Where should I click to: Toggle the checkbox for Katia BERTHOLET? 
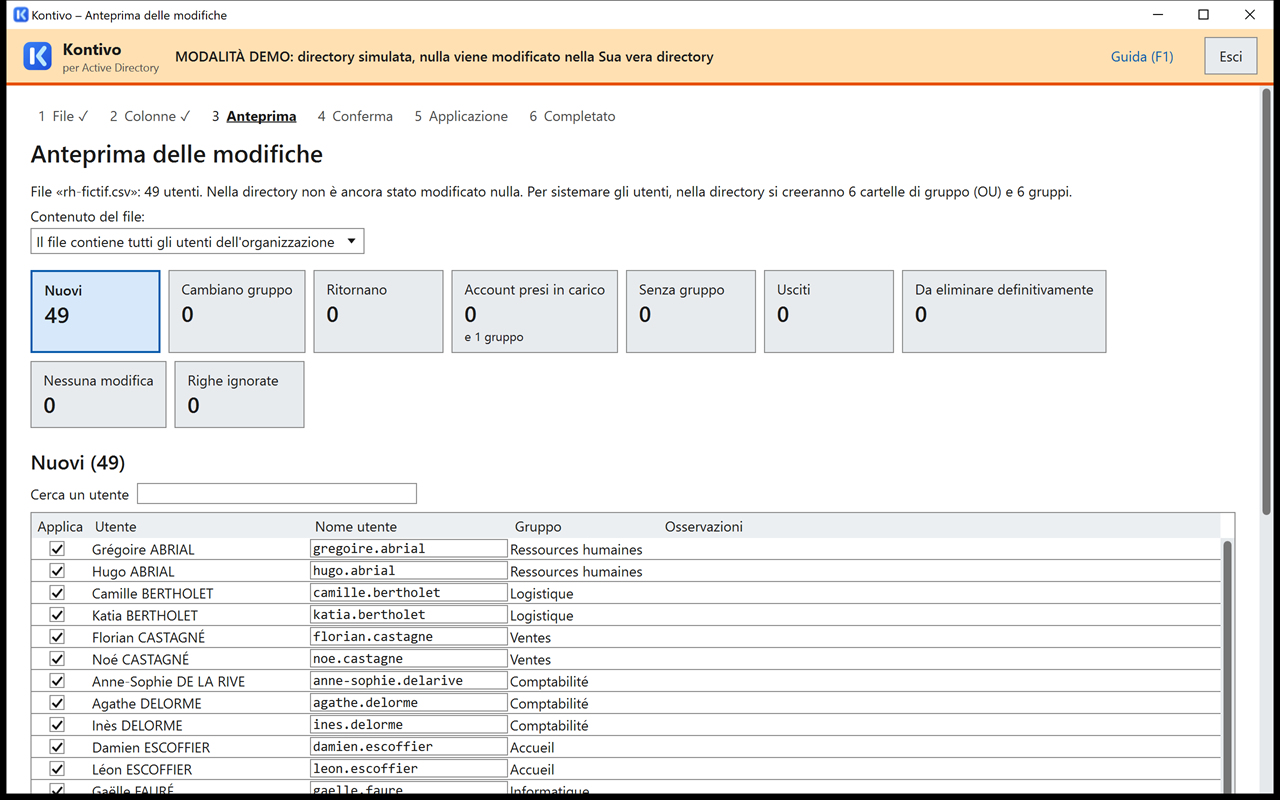(57, 615)
